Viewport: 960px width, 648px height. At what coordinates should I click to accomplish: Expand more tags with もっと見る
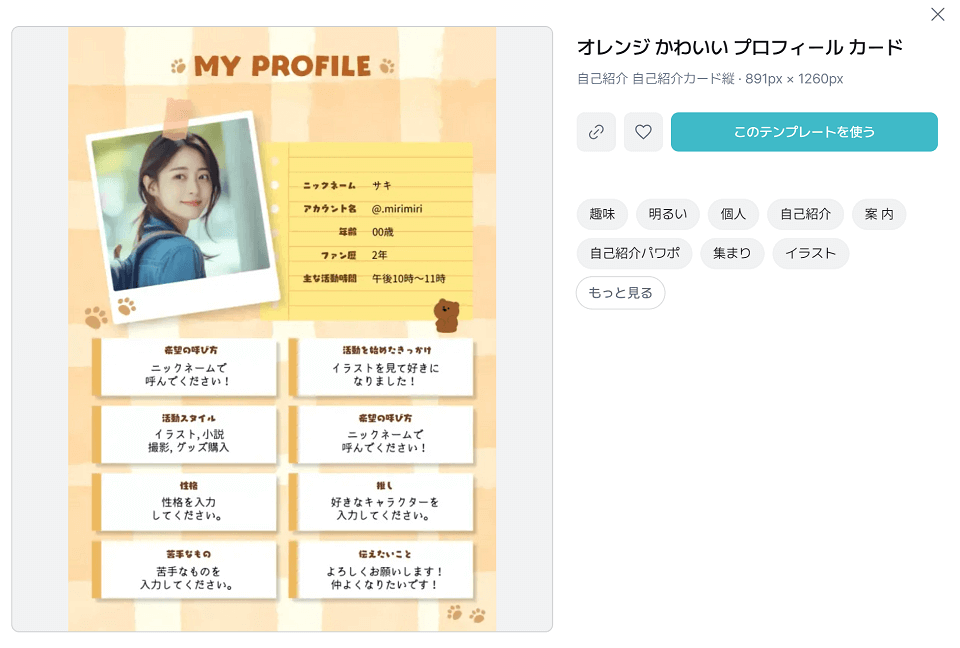620,293
